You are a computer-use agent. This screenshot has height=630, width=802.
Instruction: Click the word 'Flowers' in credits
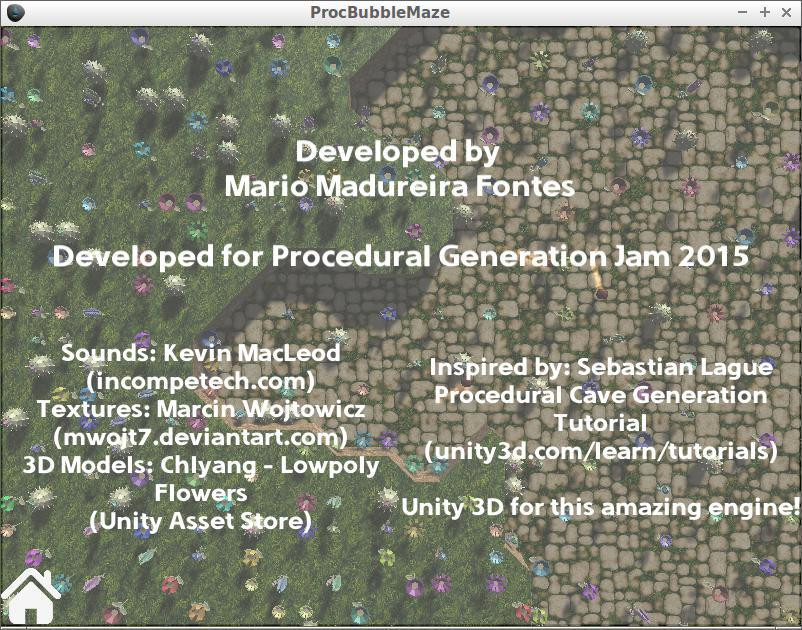point(201,493)
